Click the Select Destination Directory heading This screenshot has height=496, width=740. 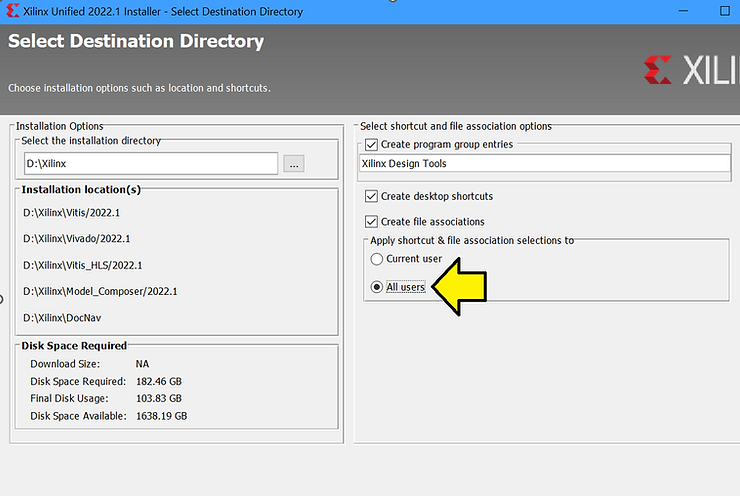click(x=136, y=42)
